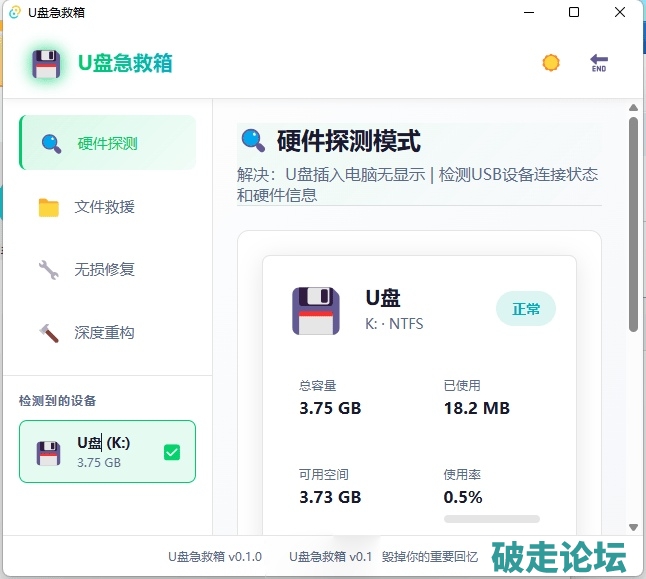646x579 pixels.
Task: Click the scrollbar down arrow
Action: pyautogui.click(x=633, y=527)
